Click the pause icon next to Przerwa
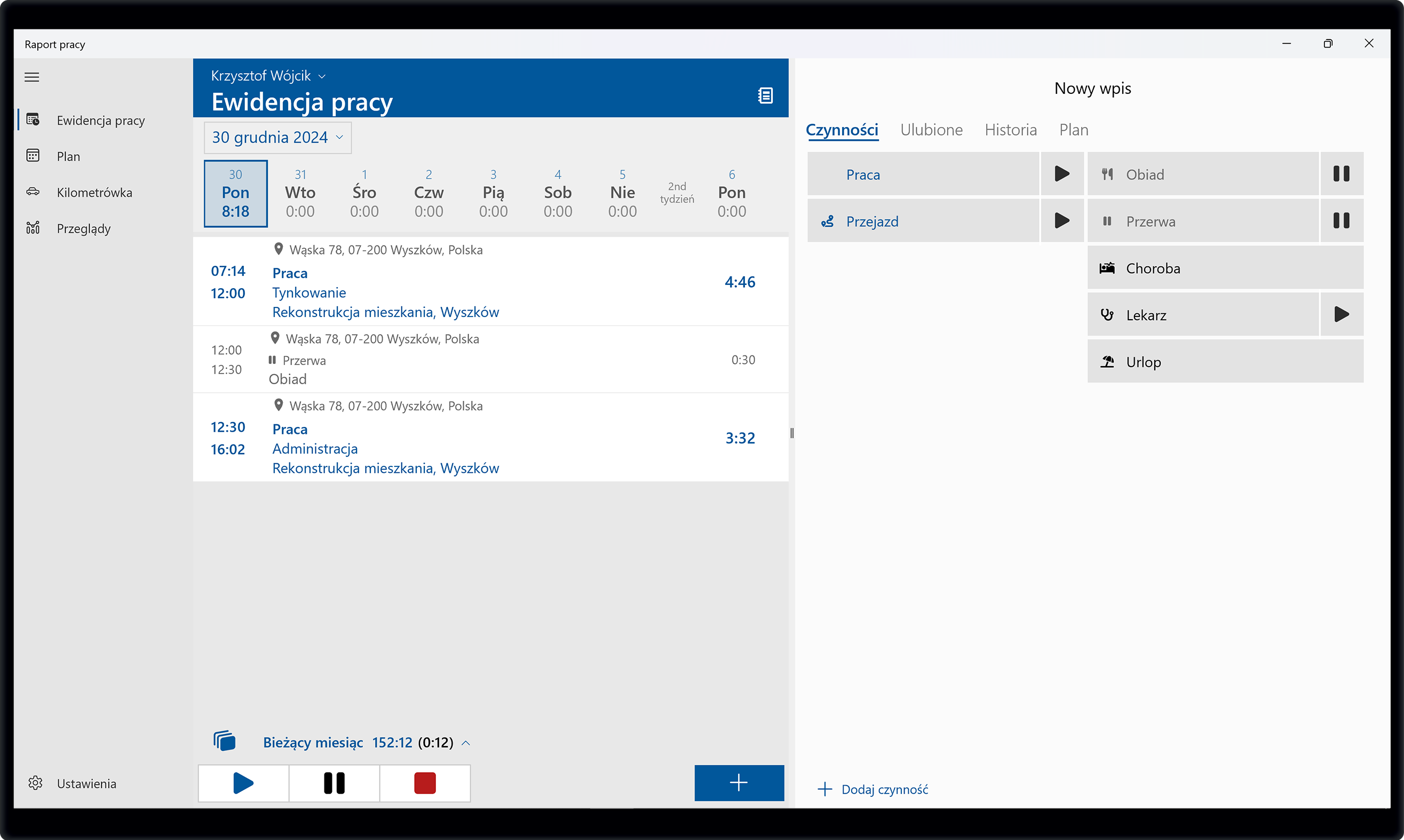The height and width of the screenshot is (840, 1404). click(x=1341, y=221)
